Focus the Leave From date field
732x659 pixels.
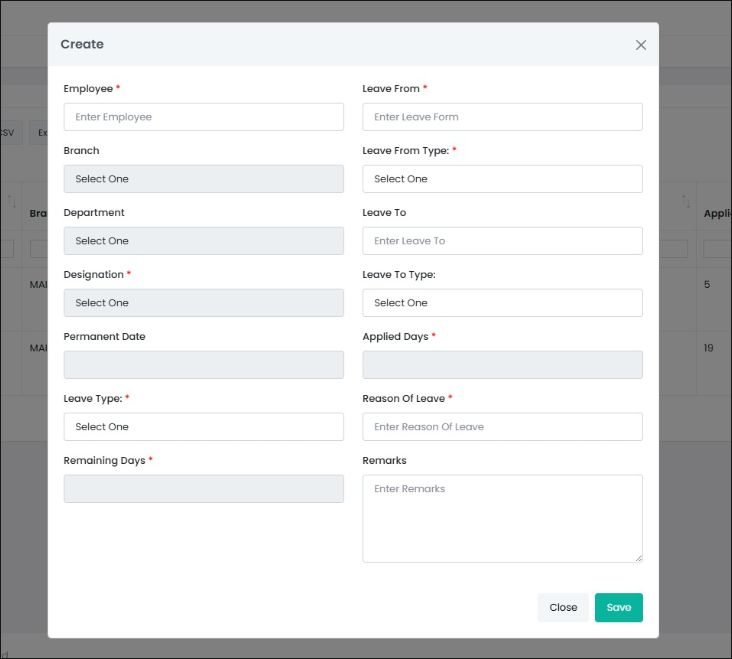click(x=502, y=117)
